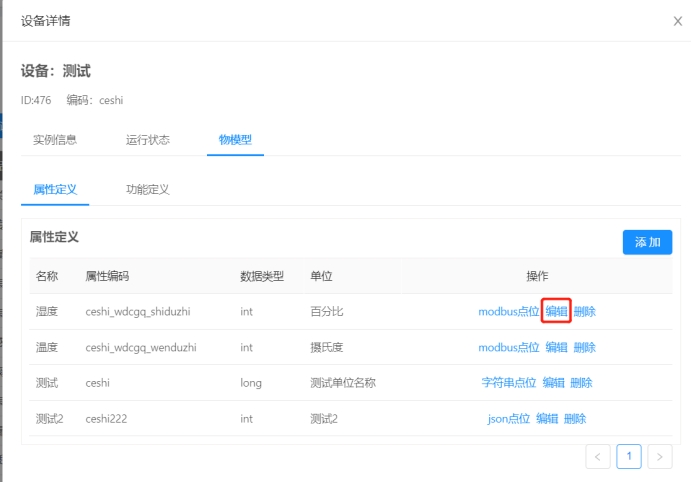Edit the 测试 property with code ceshi
692x483 pixels.
pyautogui.click(x=554, y=383)
